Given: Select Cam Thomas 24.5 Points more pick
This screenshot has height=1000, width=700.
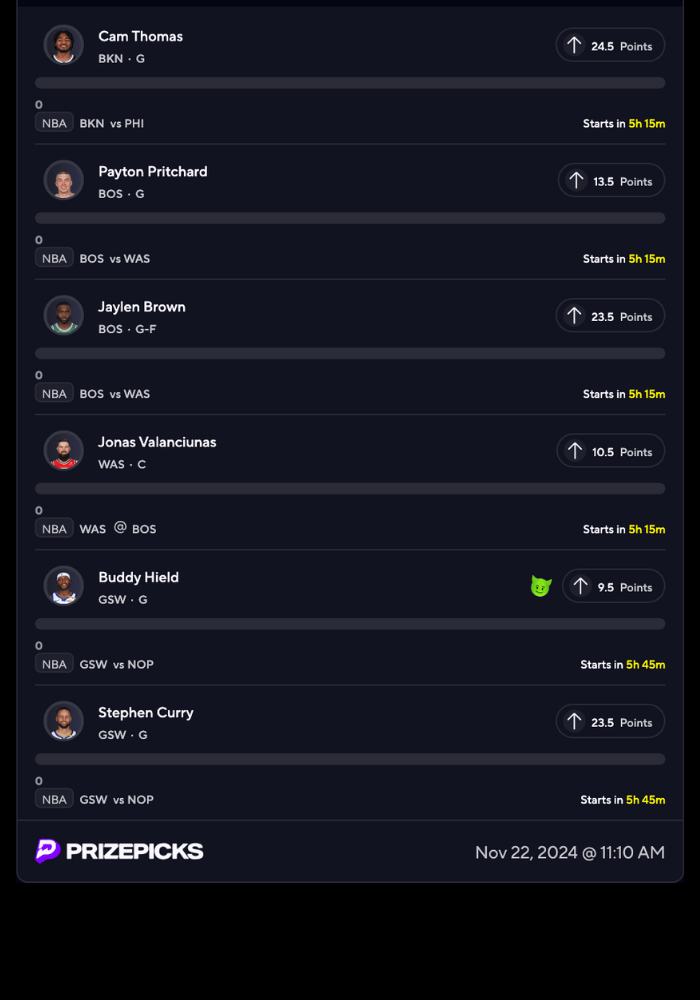Looking at the screenshot, I should 610,46.
